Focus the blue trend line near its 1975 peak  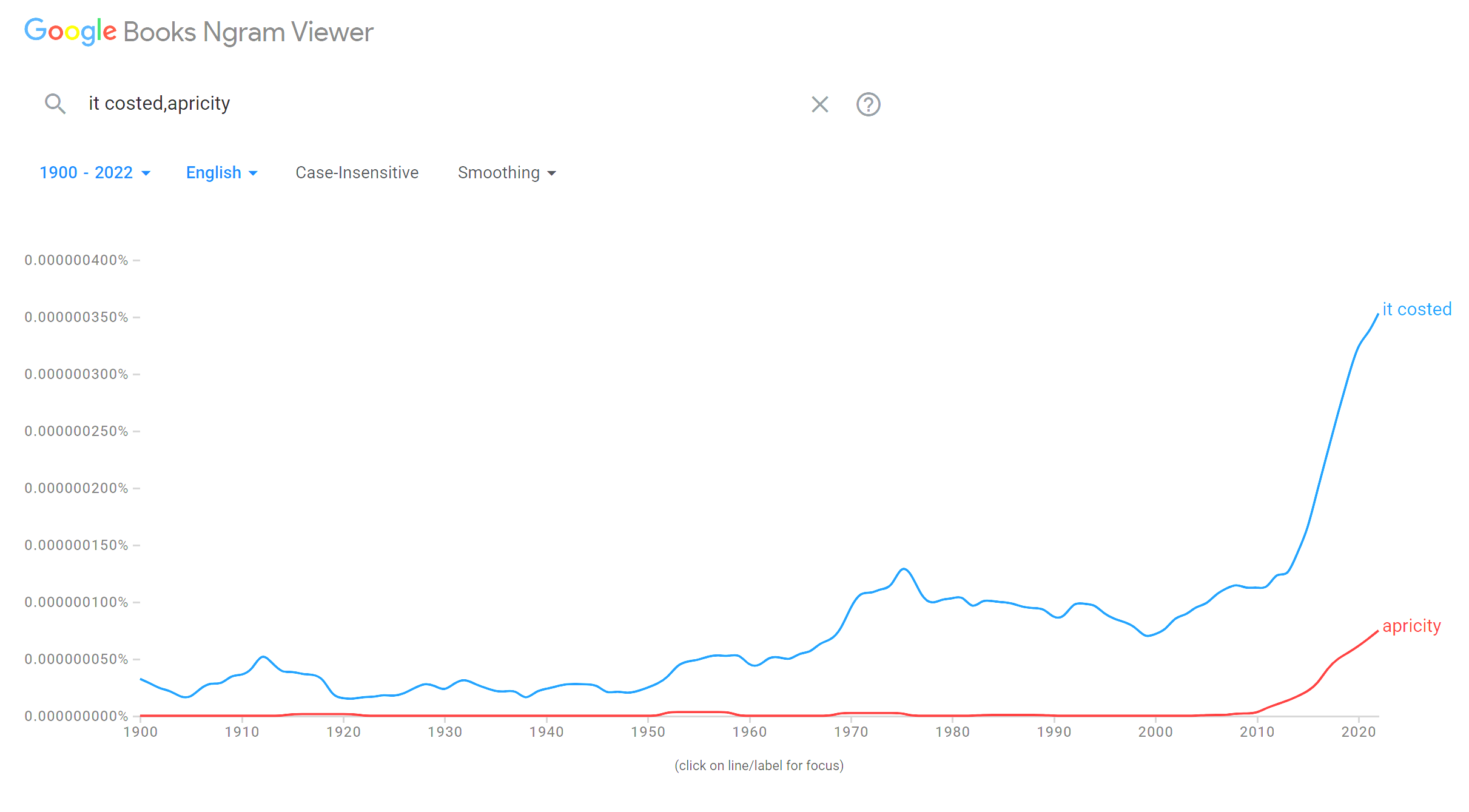pos(904,569)
